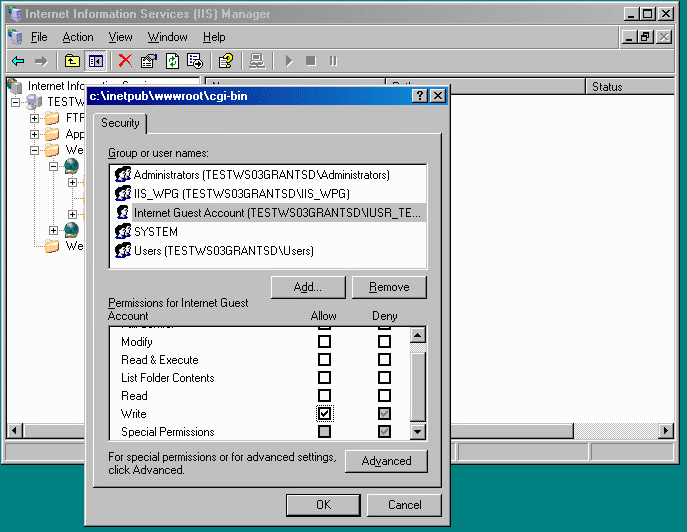Expand the App folder node
The image size is (687, 532).
(x=34, y=134)
